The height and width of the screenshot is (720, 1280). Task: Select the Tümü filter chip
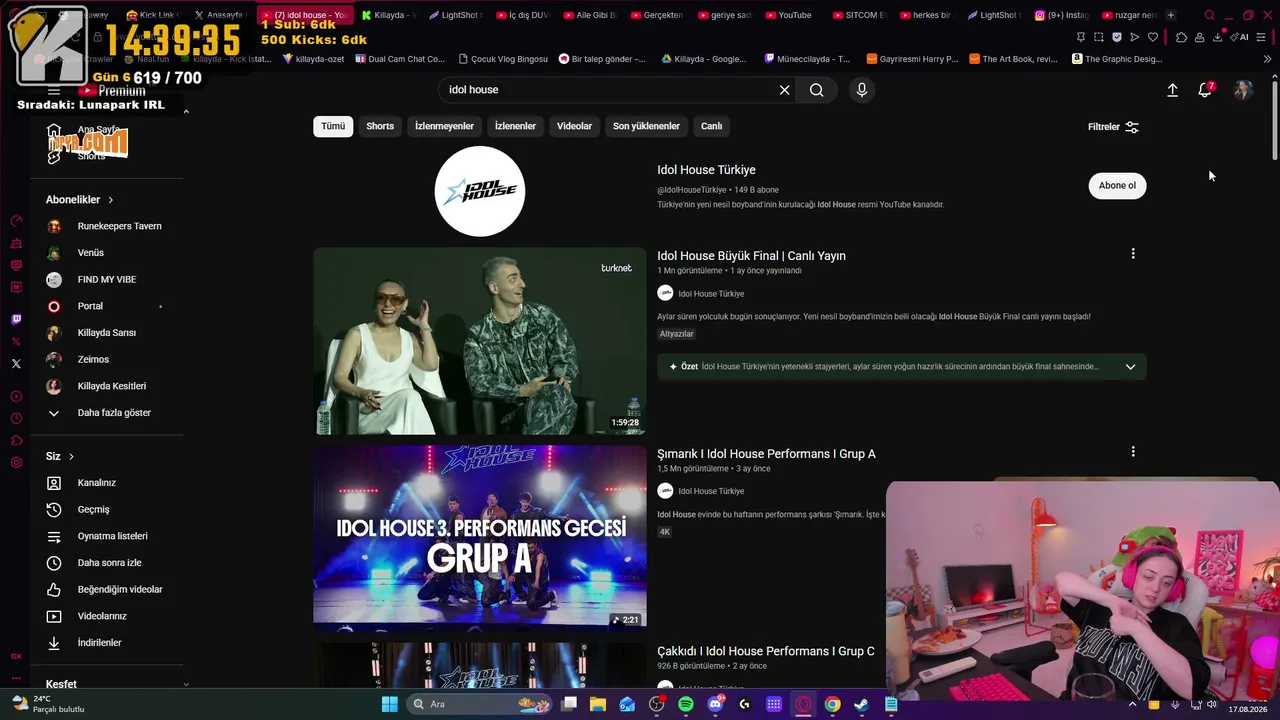(x=333, y=126)
